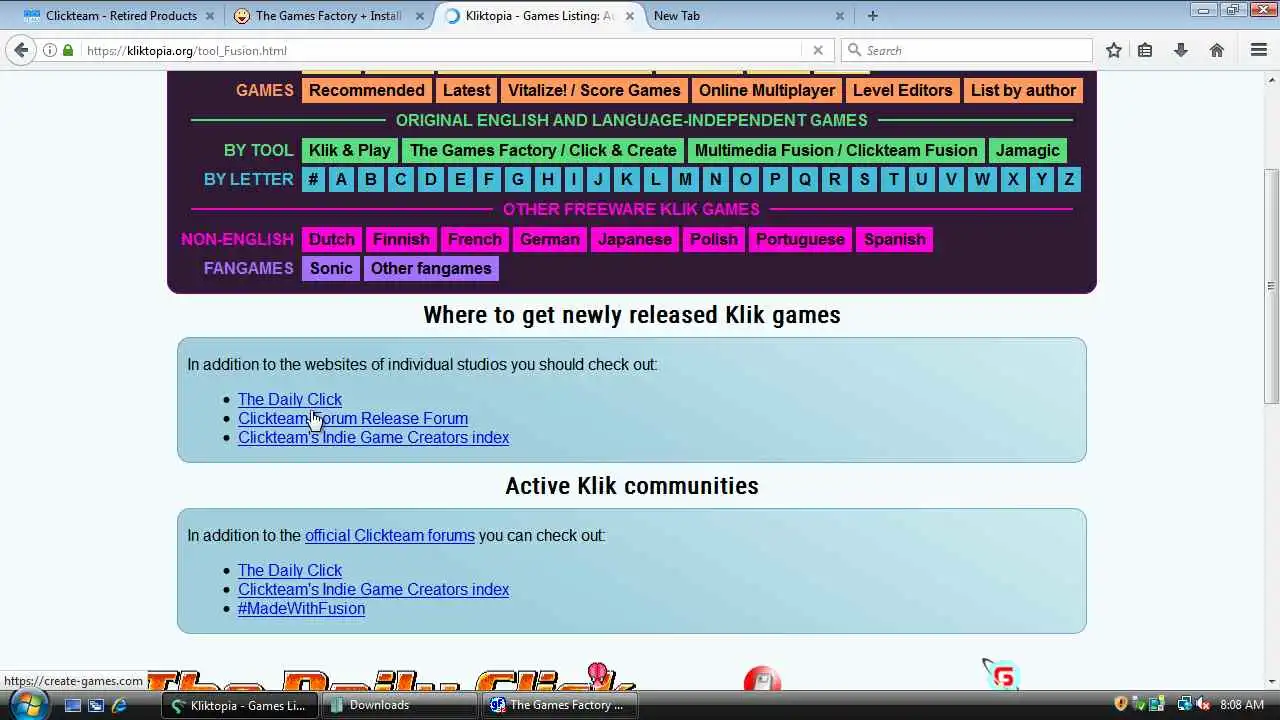Image resolution: width=1280 pixels, height=720 pixels.
Task: Open Level Editors category
Action: [x=903, y=90]
